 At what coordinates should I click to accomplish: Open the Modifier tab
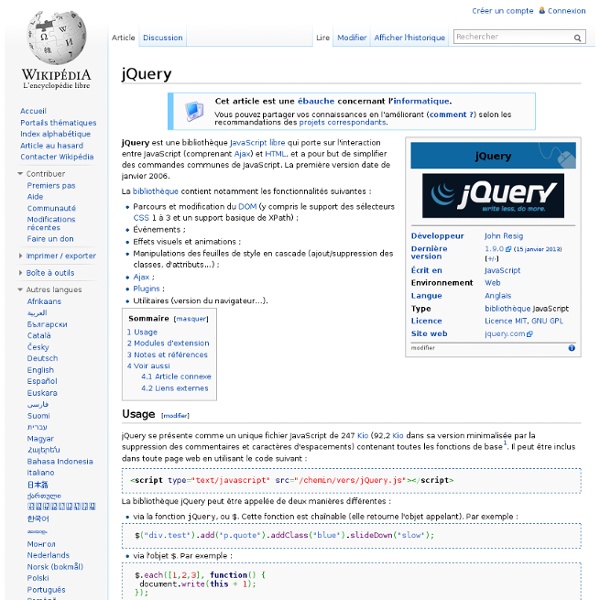point(352,38)
